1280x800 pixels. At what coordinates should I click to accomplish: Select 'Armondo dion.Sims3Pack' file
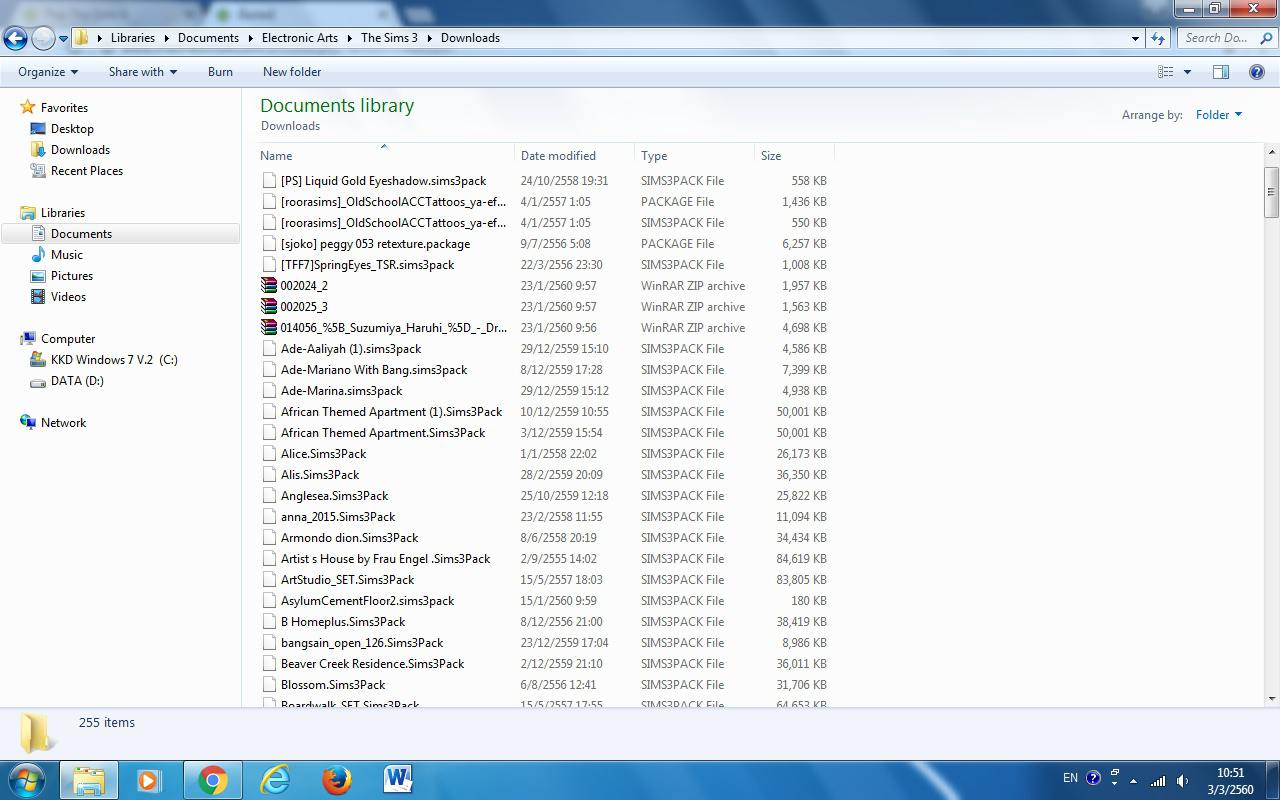coord(349,538)
